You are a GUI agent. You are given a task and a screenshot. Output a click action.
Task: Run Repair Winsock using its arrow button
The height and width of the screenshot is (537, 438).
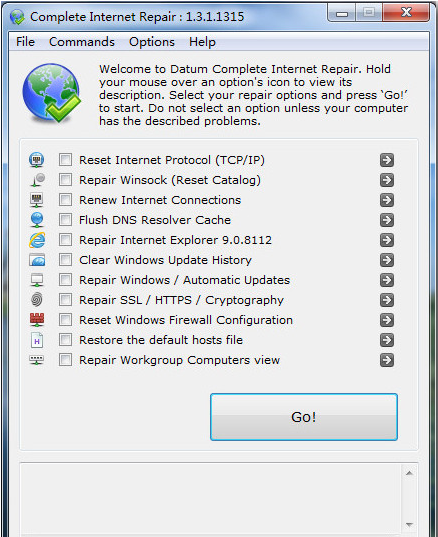click(x=387, y=180)
